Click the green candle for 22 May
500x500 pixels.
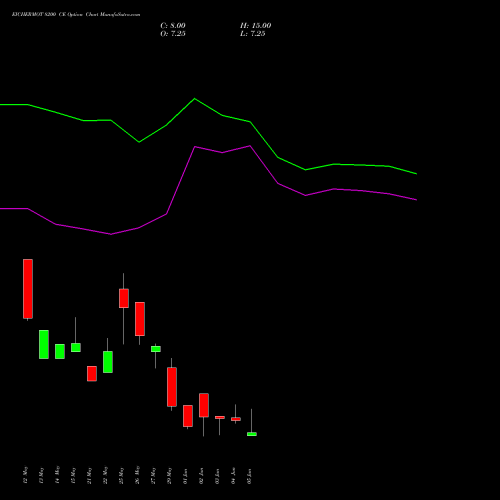click(x=108, y=362)
